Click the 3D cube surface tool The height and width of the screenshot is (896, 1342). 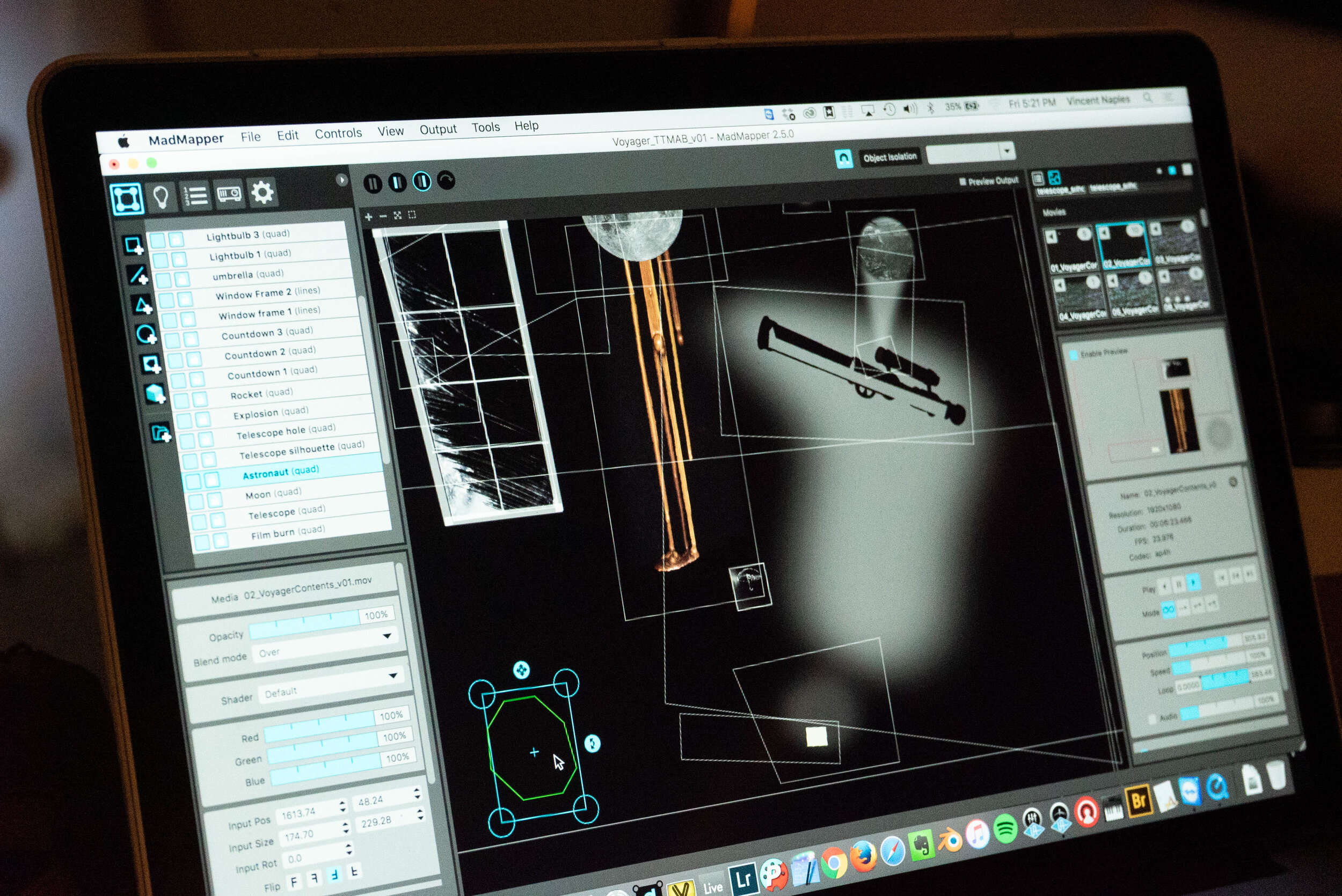click(x=155, y=394)
